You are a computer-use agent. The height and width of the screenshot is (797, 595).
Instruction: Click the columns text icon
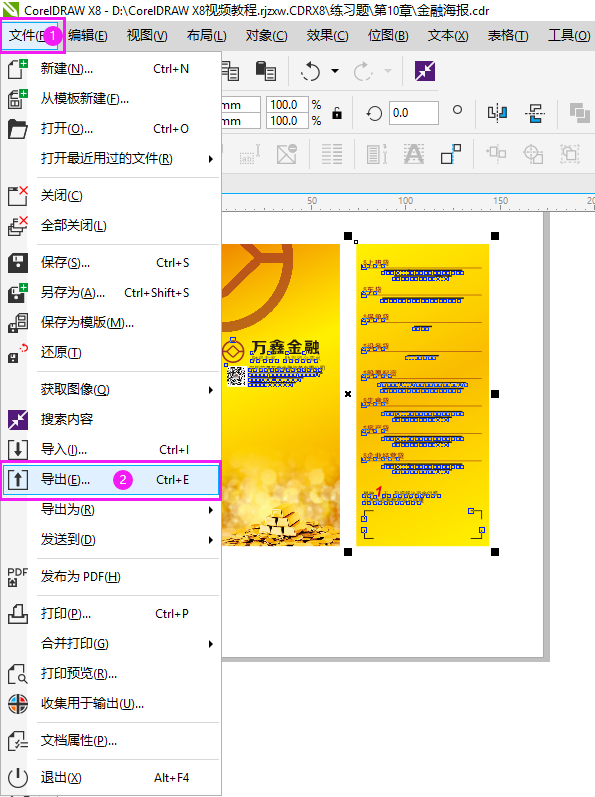pyautogui.click(x=332, y=154)
